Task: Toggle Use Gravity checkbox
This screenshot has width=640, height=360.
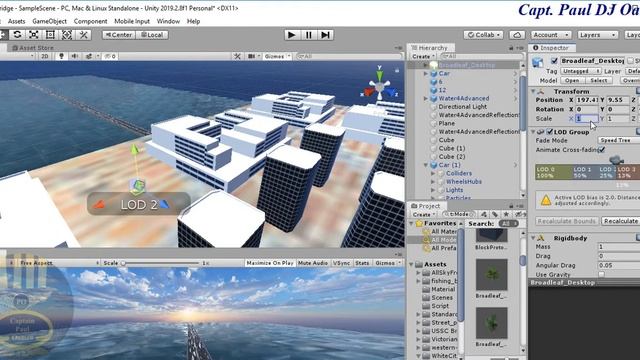Action: (x=602, y=275)
